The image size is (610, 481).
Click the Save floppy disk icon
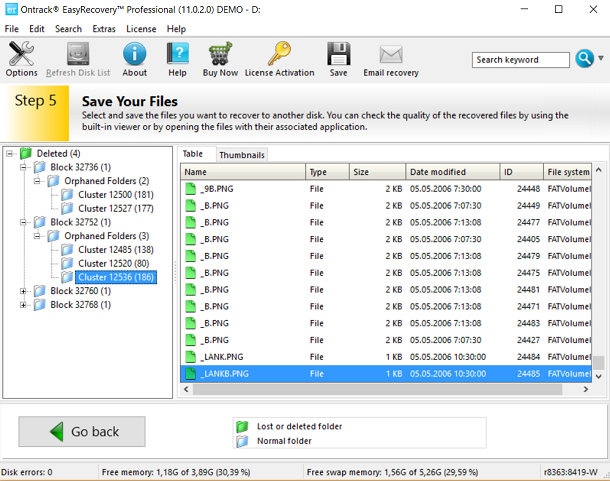pos(338,59)
